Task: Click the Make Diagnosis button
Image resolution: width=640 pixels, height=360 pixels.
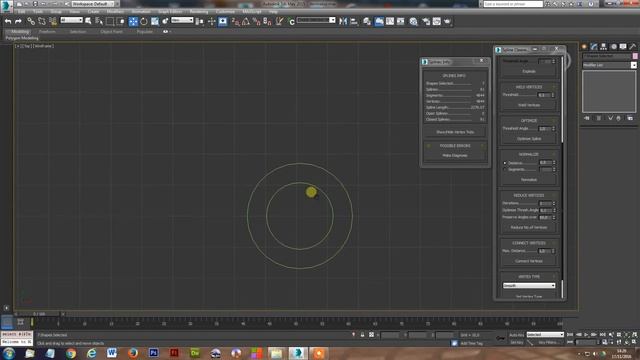Action: 455,156
